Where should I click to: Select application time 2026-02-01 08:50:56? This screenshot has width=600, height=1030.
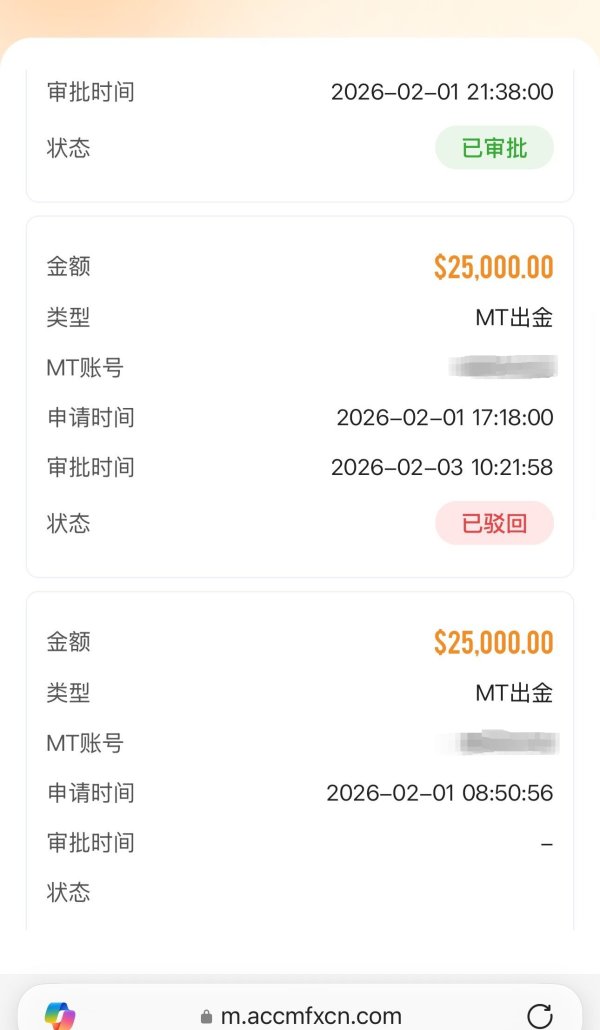439,793
